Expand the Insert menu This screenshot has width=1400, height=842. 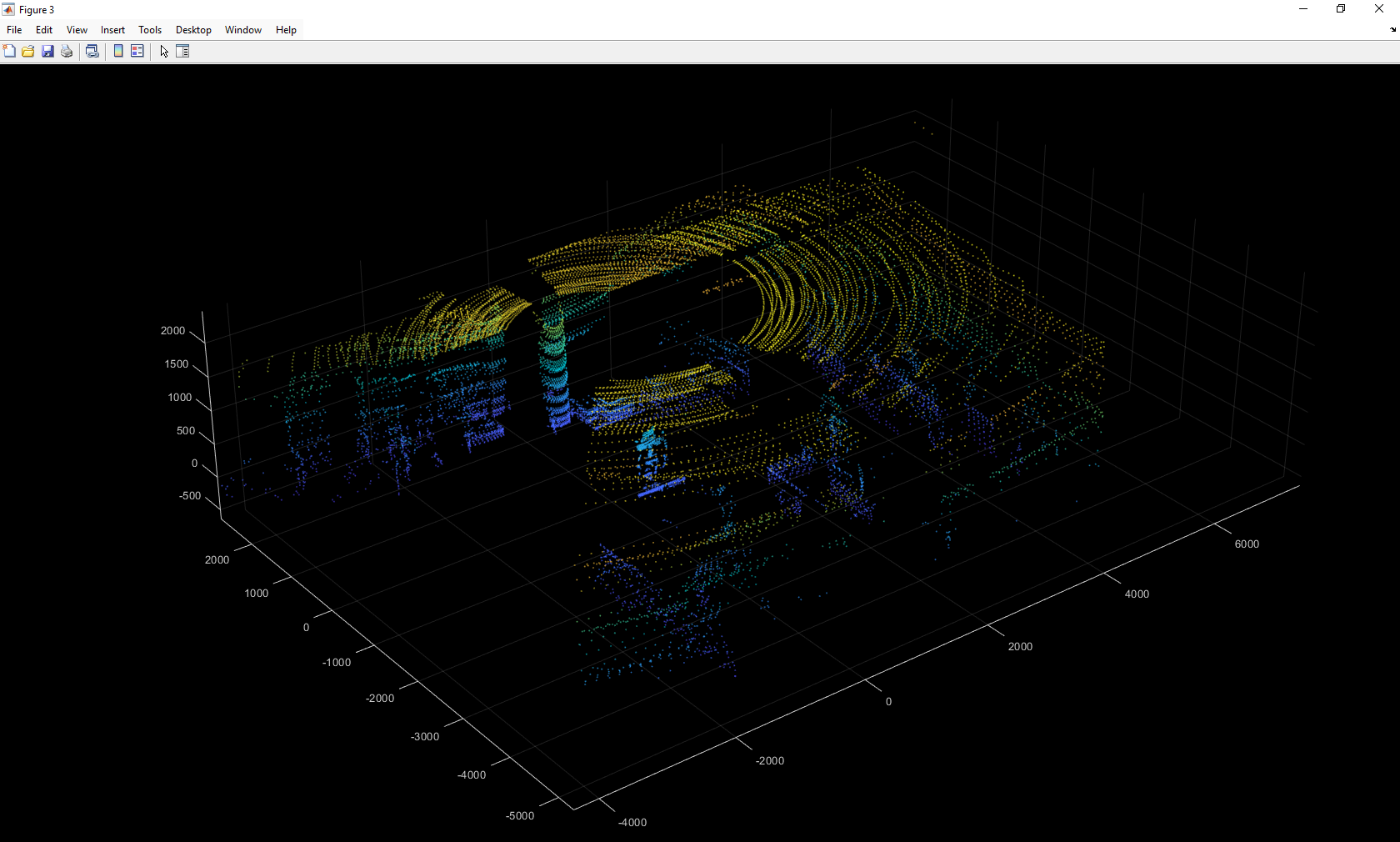click(x=112, y=30)
